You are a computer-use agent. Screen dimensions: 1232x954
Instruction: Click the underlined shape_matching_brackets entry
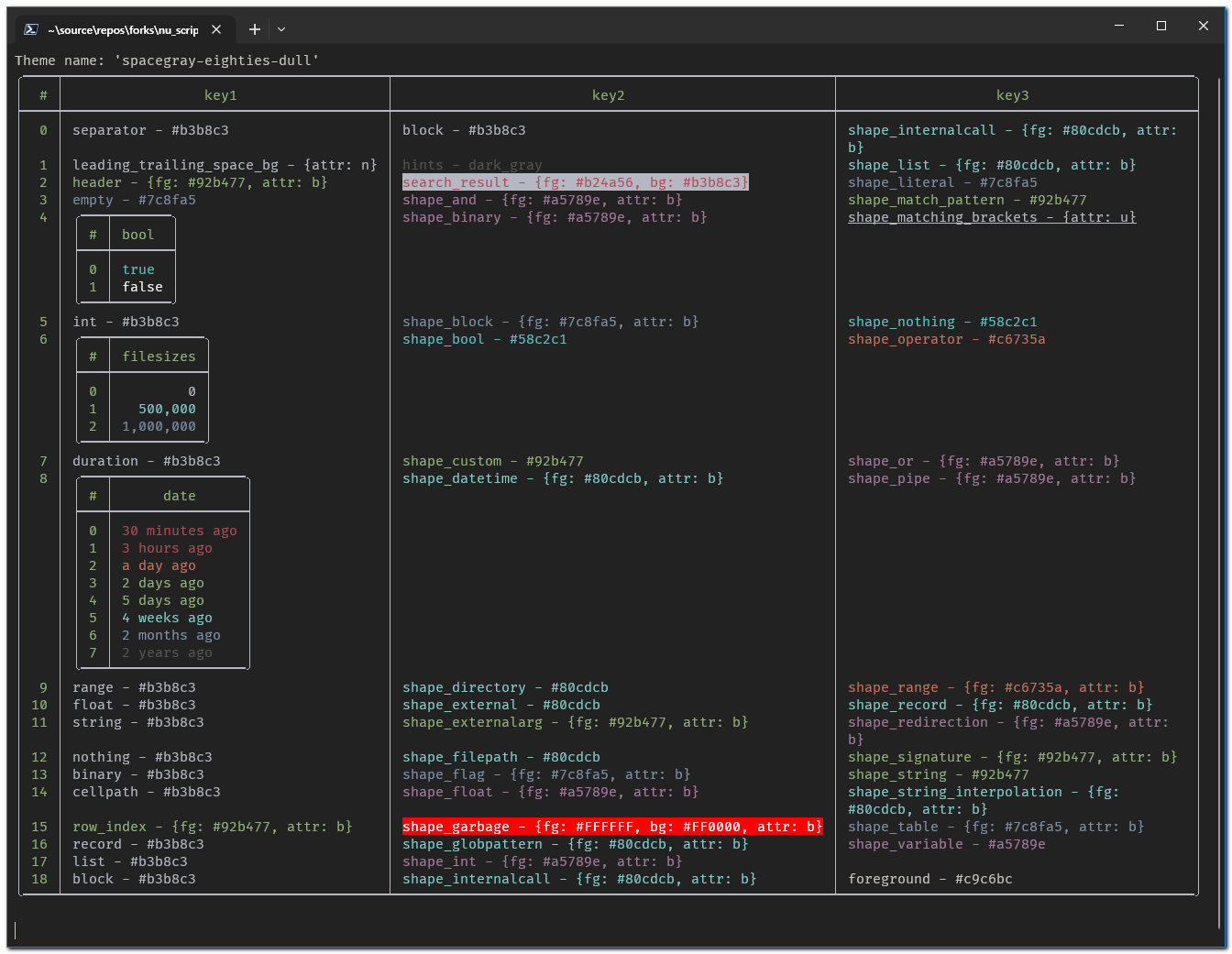(x=992, y=217)
